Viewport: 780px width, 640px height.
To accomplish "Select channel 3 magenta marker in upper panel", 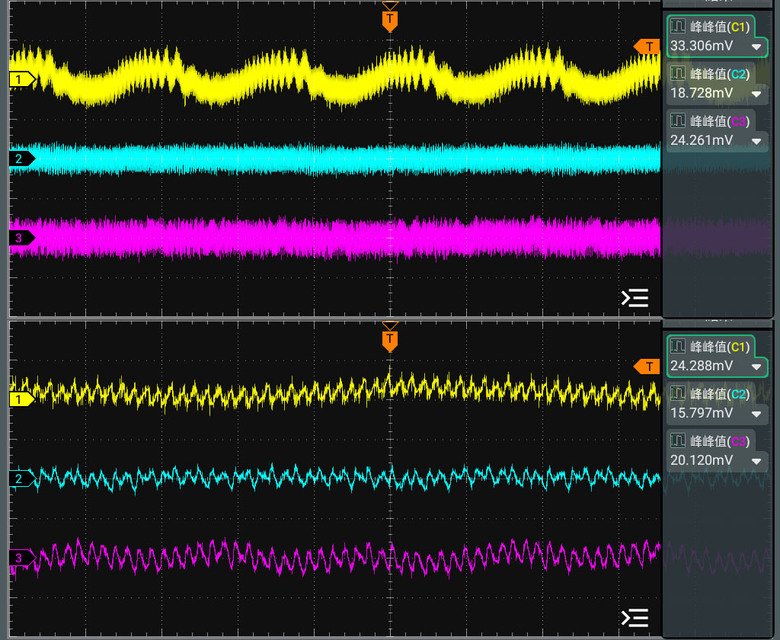I will (x=22, y=238).
